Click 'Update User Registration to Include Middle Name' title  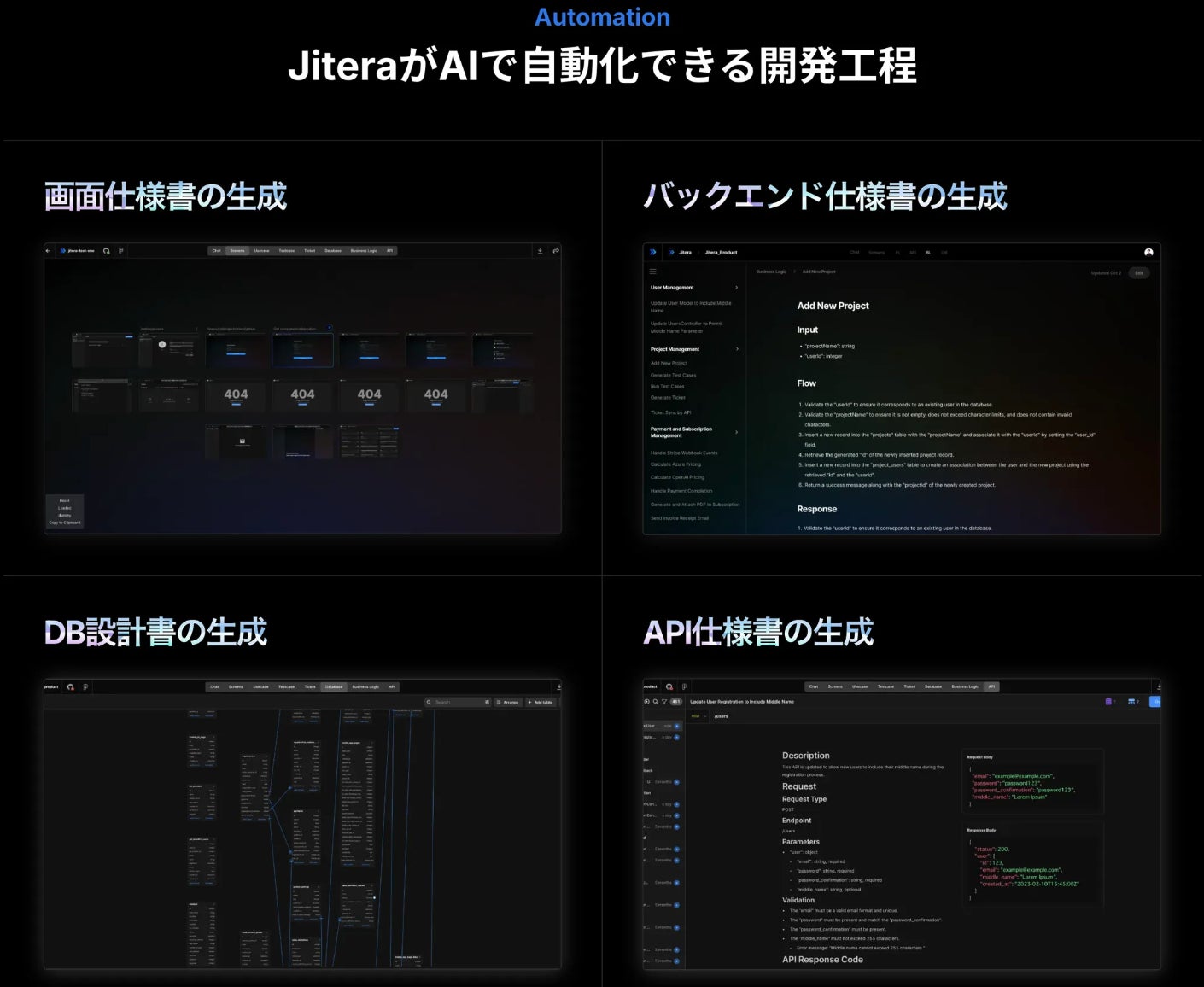[742, 702]
